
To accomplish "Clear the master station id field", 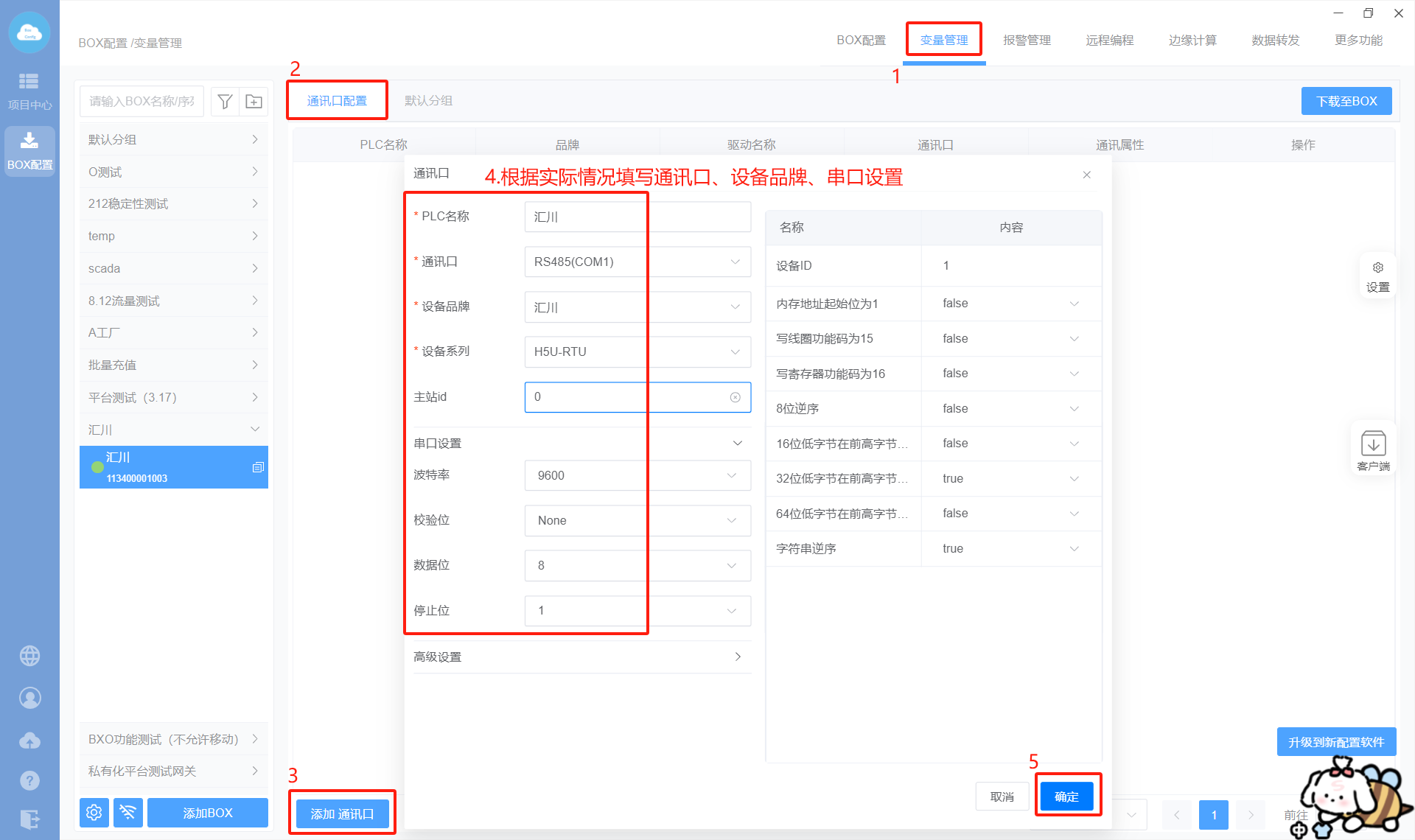I will (735, 397).
